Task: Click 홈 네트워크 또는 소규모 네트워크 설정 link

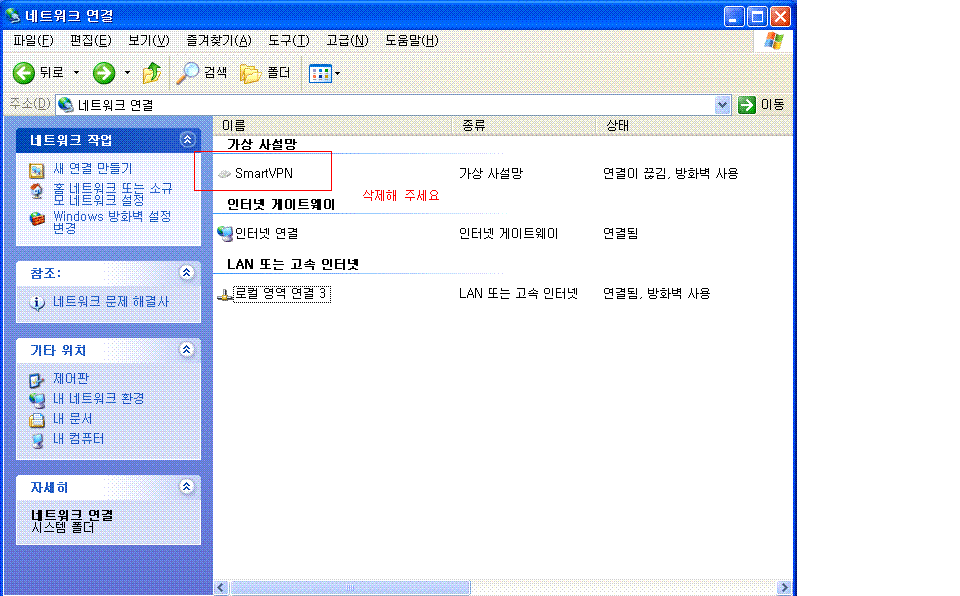Action: click(x=113, y=194)
